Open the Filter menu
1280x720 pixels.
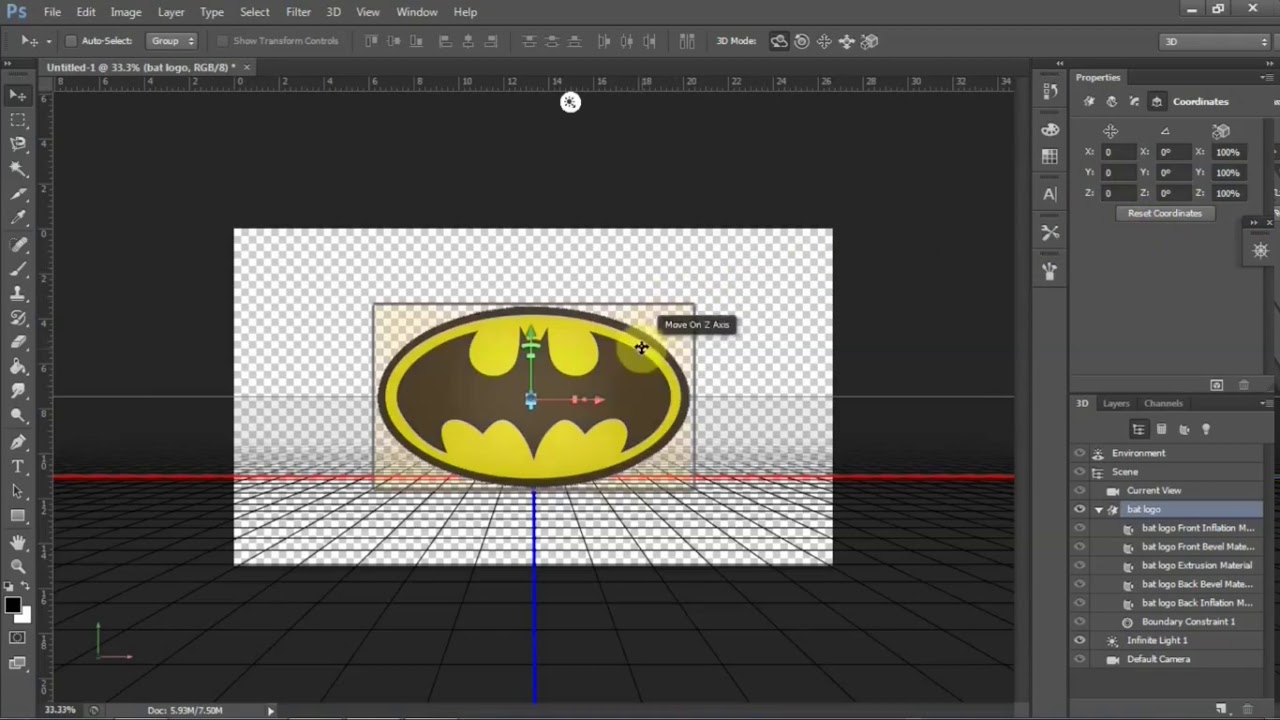pyautogui.click(x=298, y=12)
